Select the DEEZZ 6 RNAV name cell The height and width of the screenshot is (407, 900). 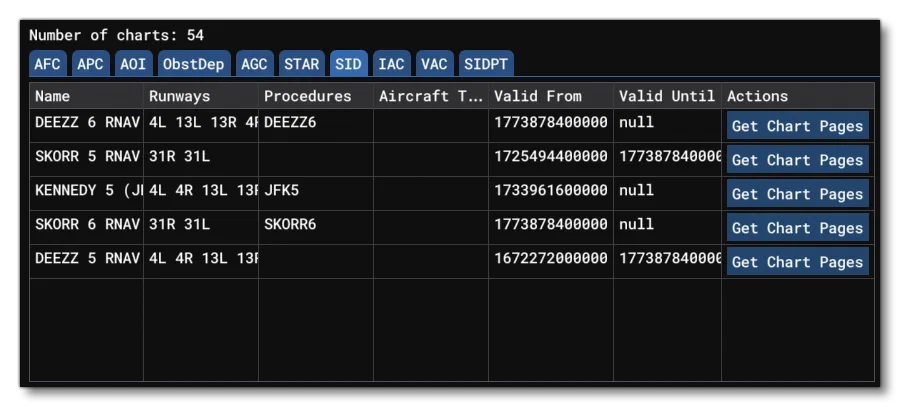tap(86, 126)
